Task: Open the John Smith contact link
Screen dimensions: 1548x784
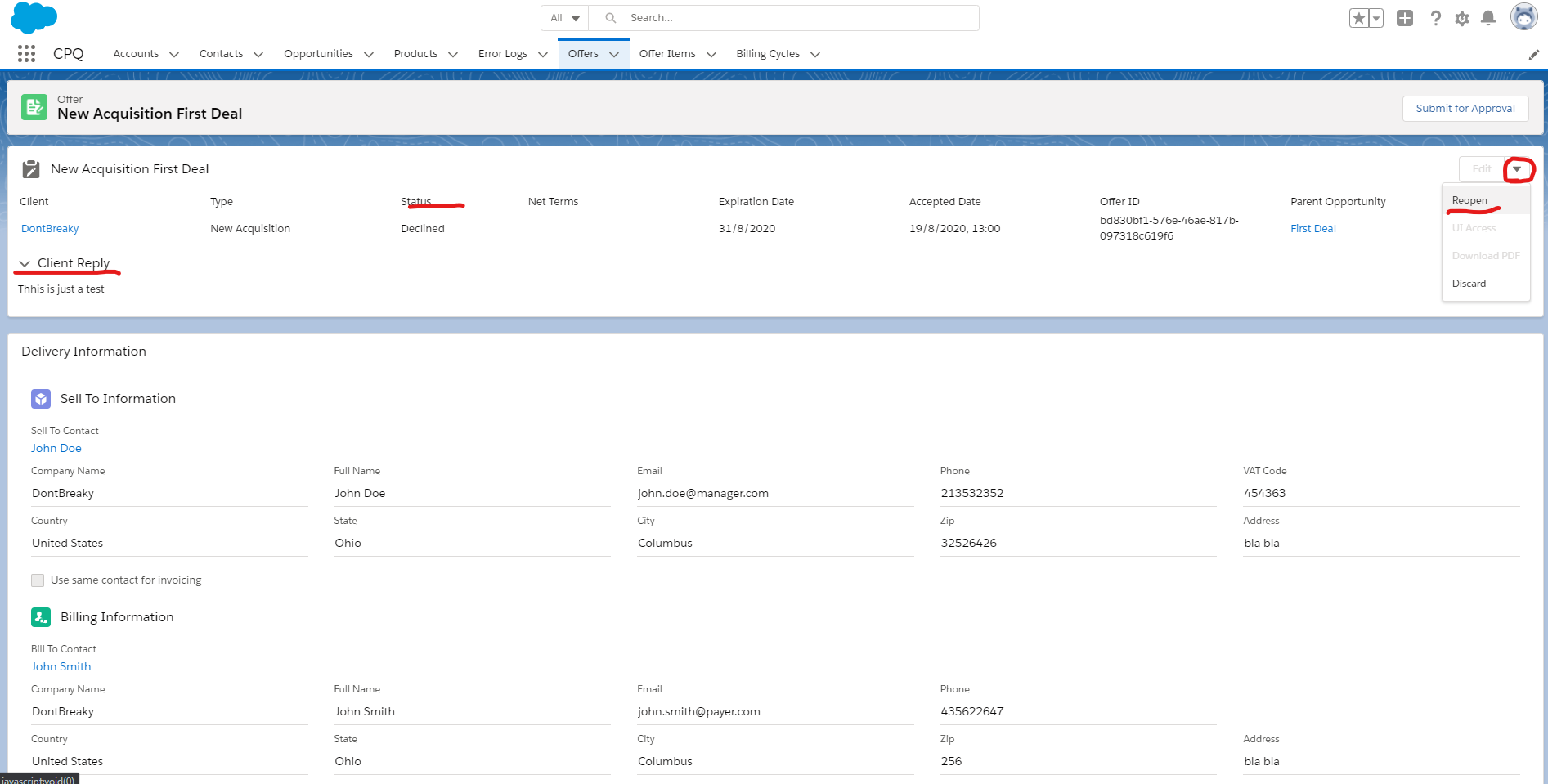Action: 61,667
